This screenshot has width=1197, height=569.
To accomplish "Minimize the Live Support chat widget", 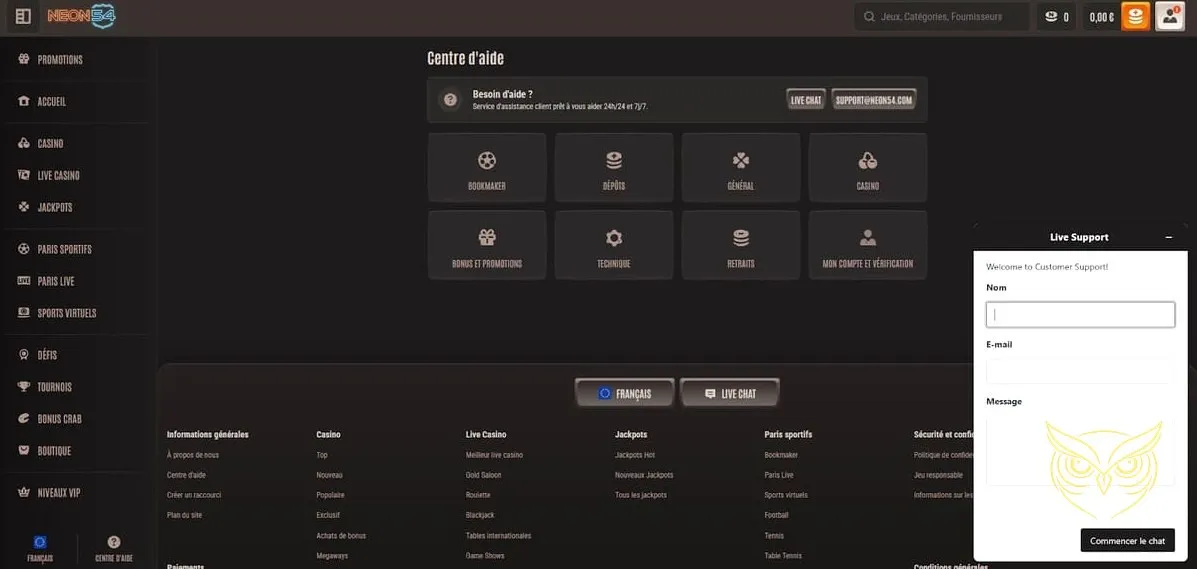I will tap(1169, 237).
